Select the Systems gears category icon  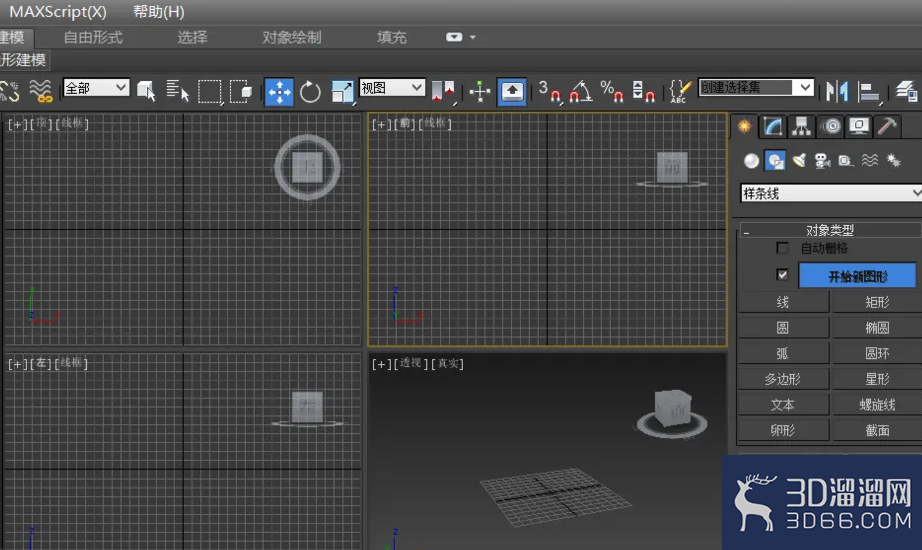(894, 161)
